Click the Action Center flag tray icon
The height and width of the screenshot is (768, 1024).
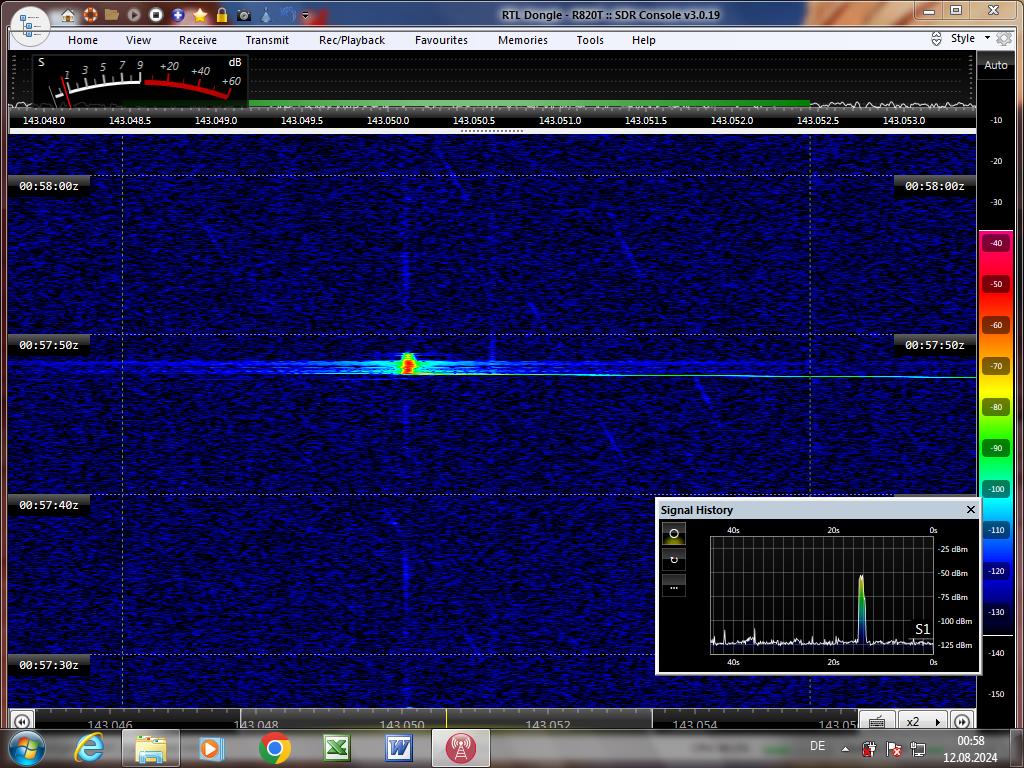pos(893,748)
